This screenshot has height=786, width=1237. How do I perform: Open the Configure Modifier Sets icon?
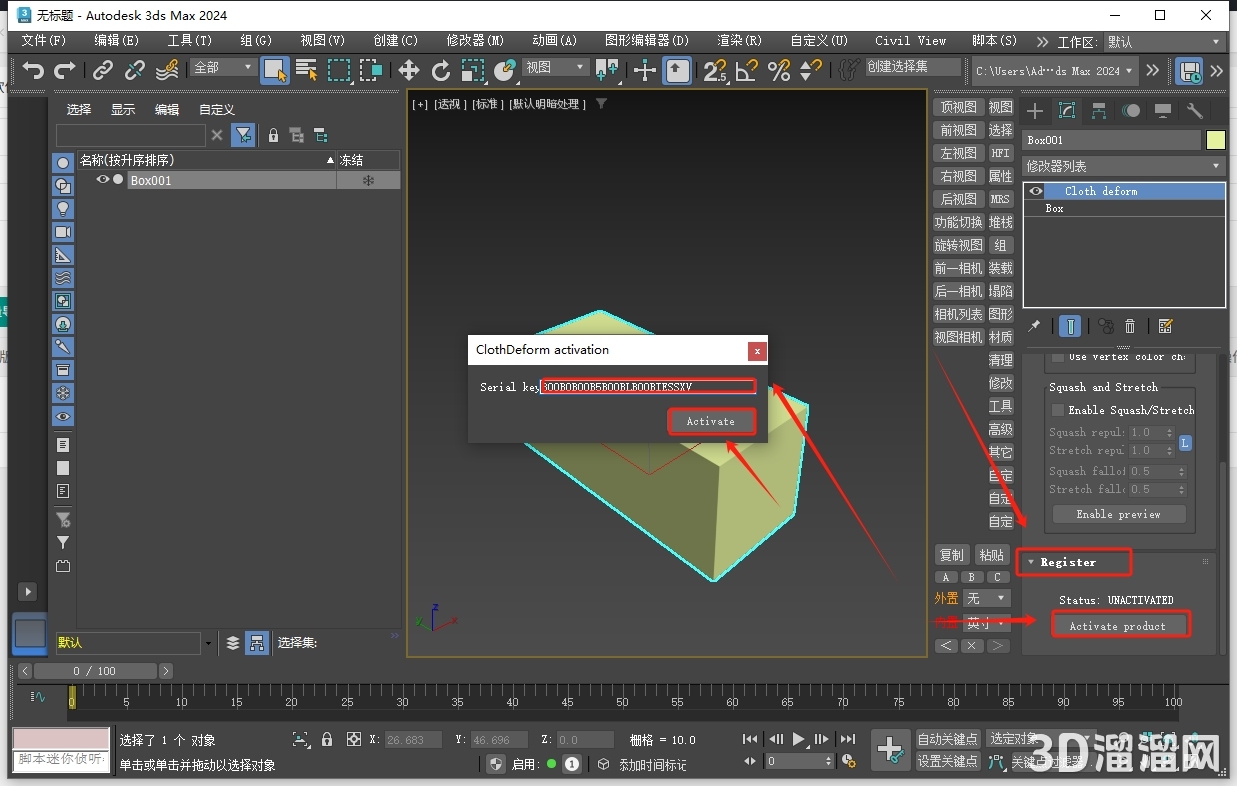1165,326
